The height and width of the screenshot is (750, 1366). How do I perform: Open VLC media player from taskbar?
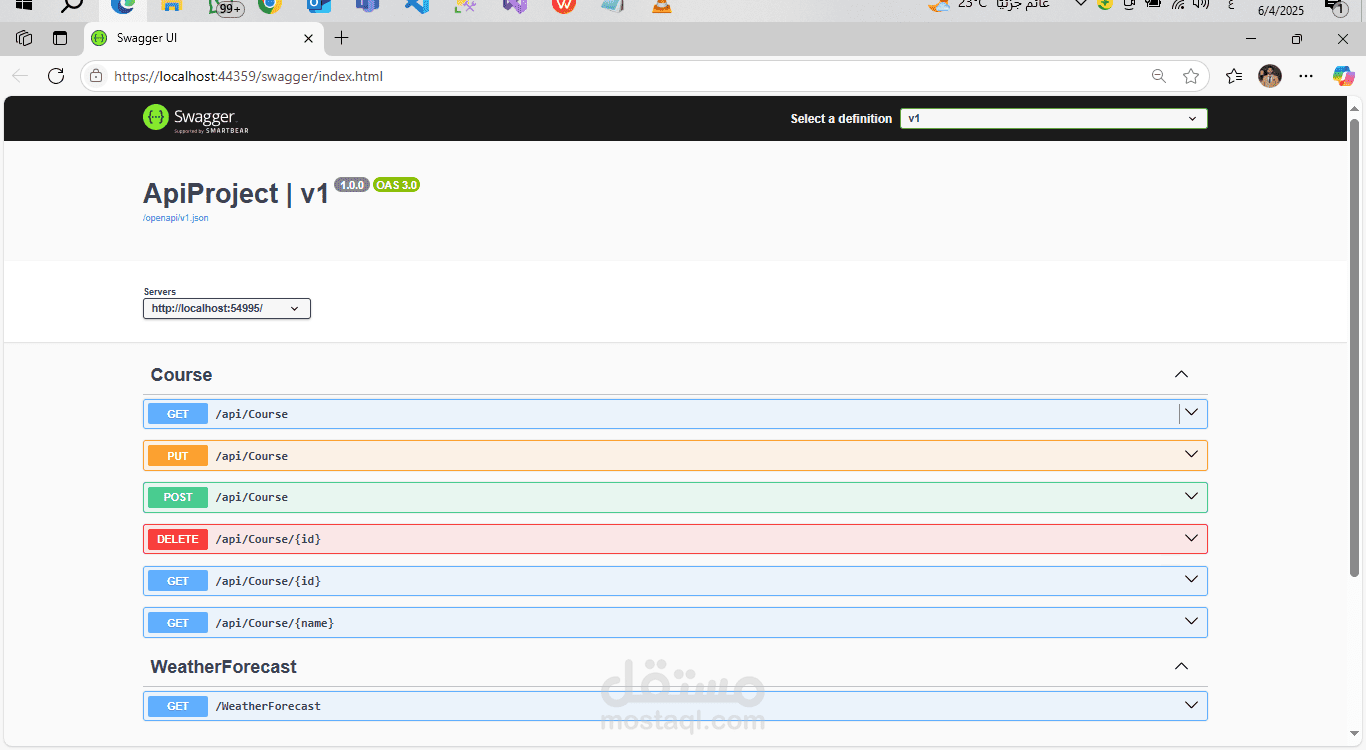662,6
